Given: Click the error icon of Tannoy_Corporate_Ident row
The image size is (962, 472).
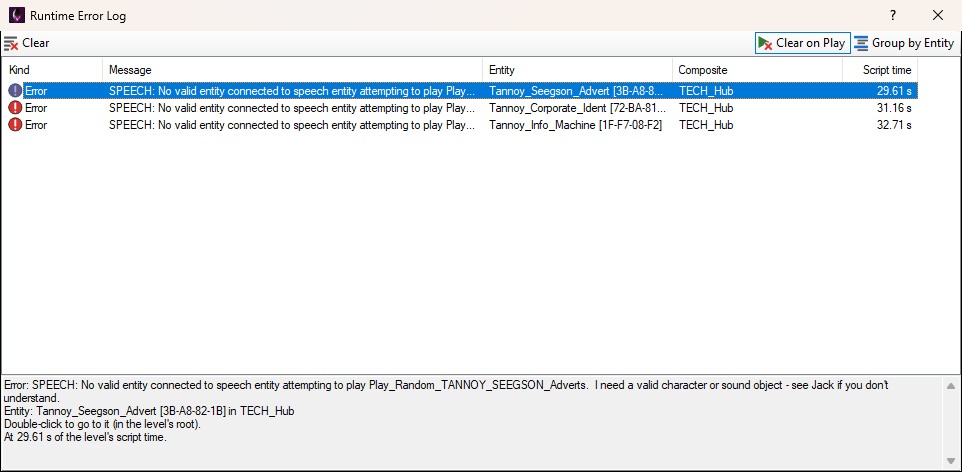Looking at the screenshot, I should coord(15,108).
